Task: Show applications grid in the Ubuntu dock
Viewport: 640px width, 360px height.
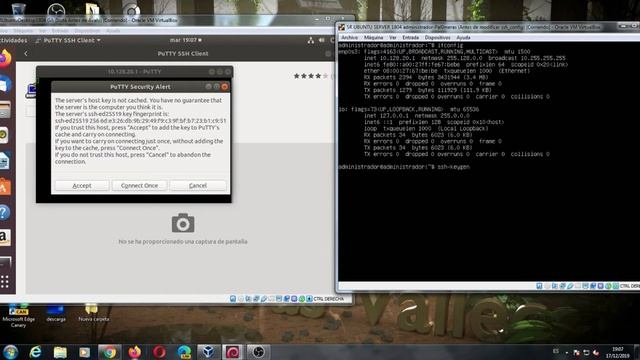Action: click(x=4, y=282)
